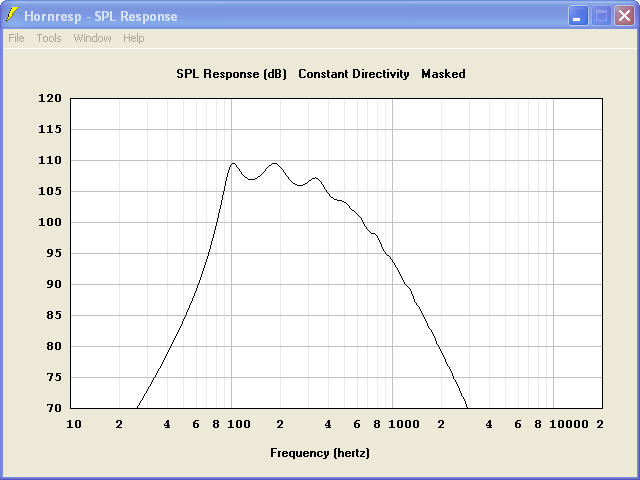The image size is (640, 480).
Task: Close the SPL Response window
Action: tap(624, 16)
